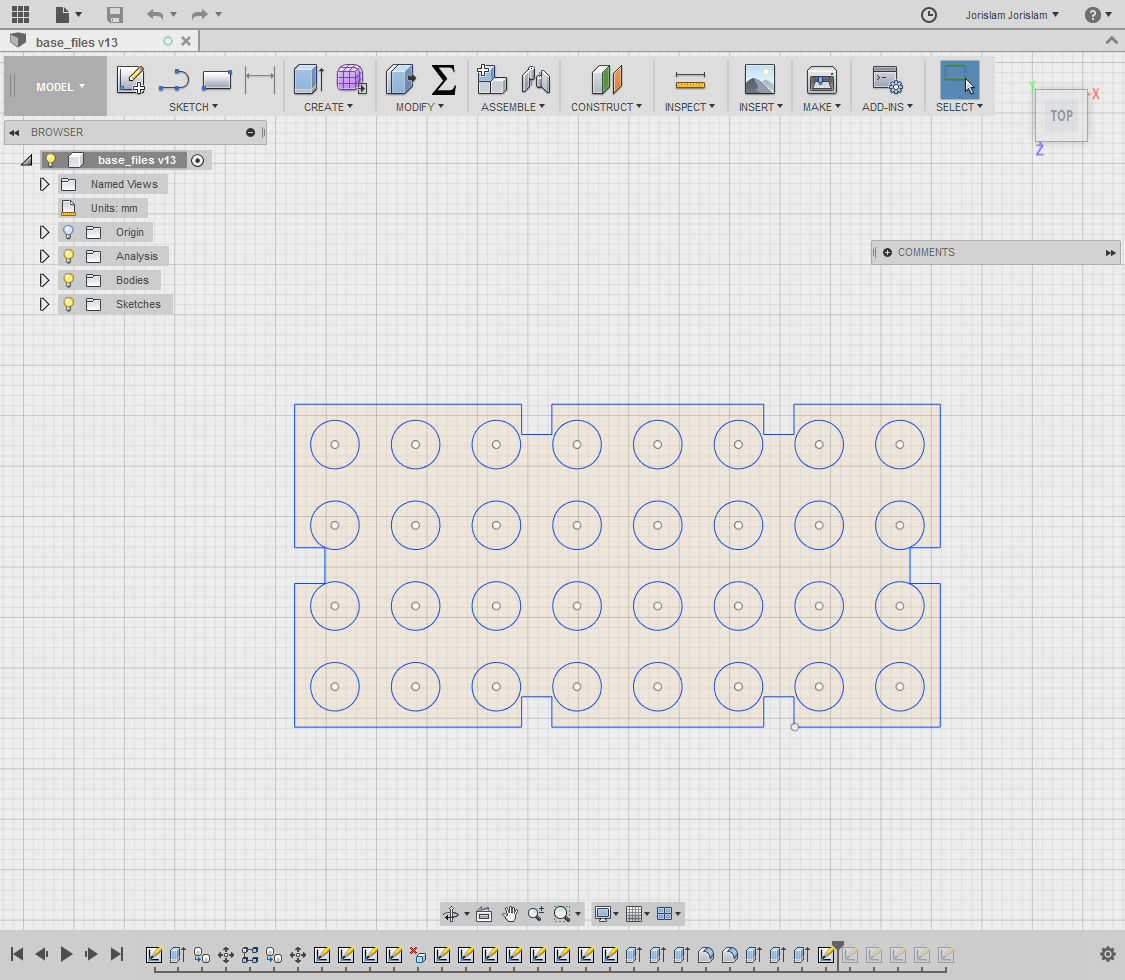Select the sketch Rectangle tool icon
1125x980 pixels.
(x=217, y=80)
